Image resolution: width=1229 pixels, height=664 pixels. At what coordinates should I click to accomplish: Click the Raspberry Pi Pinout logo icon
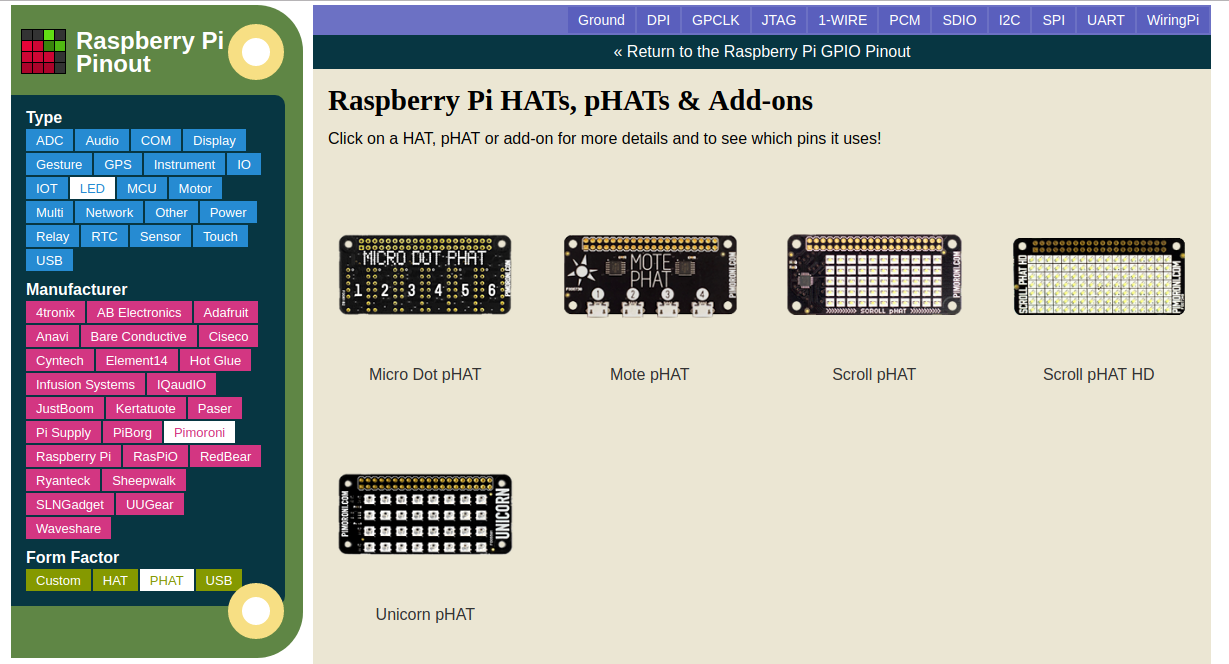(44, 52)
